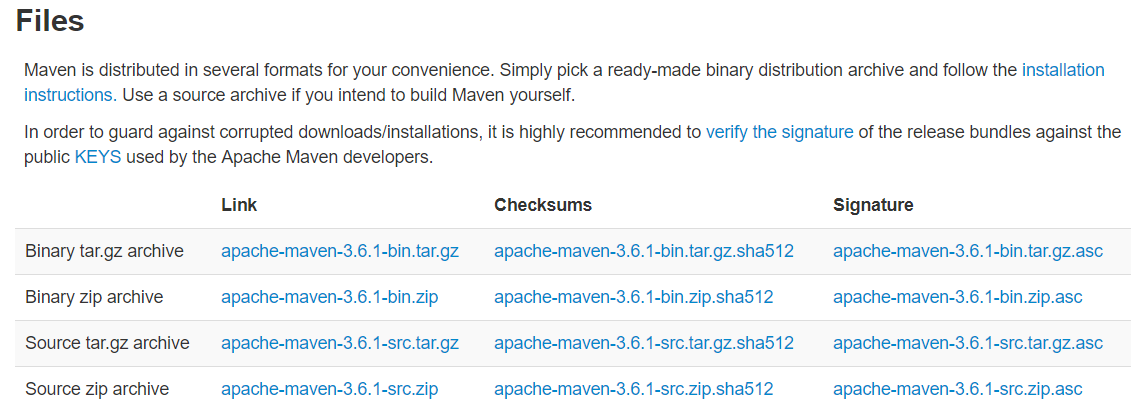This screenshot has height=408, width=1137.
Task: Download apache-maven-3.6.1-bin.zip archive
Action: click(x=329, y=297)
